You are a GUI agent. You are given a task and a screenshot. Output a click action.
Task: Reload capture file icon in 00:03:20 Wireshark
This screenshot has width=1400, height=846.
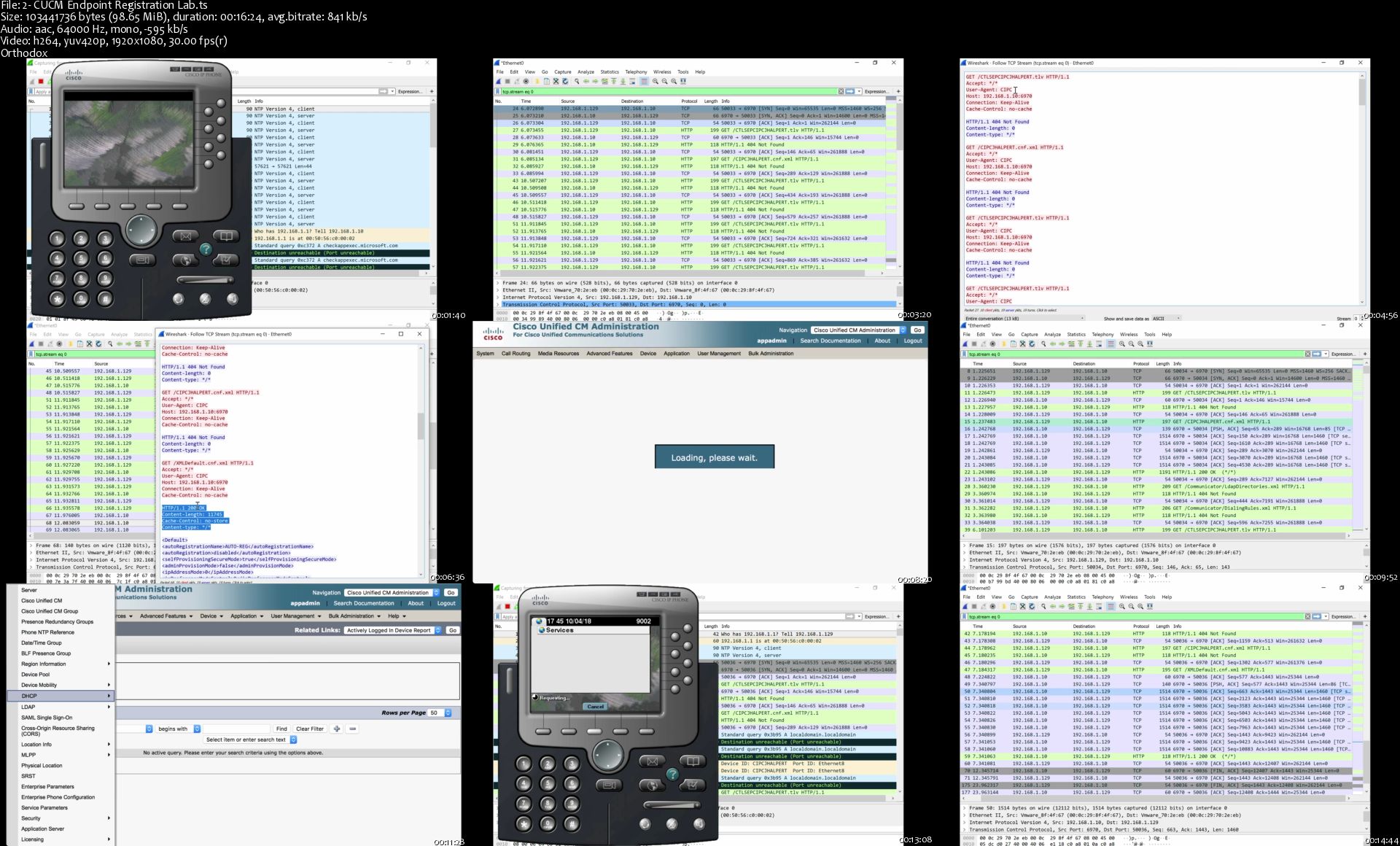565,81
